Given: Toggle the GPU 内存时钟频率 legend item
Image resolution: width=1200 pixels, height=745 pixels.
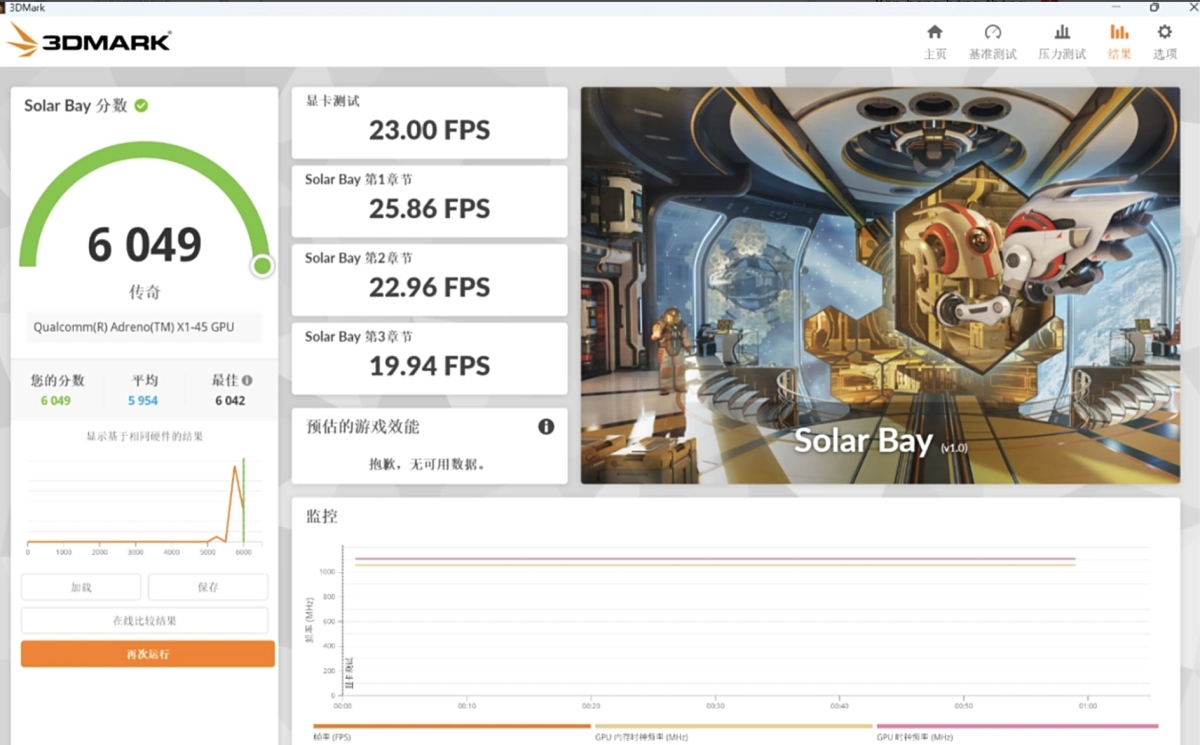Looking at the screenshot, I should (734, 732).
